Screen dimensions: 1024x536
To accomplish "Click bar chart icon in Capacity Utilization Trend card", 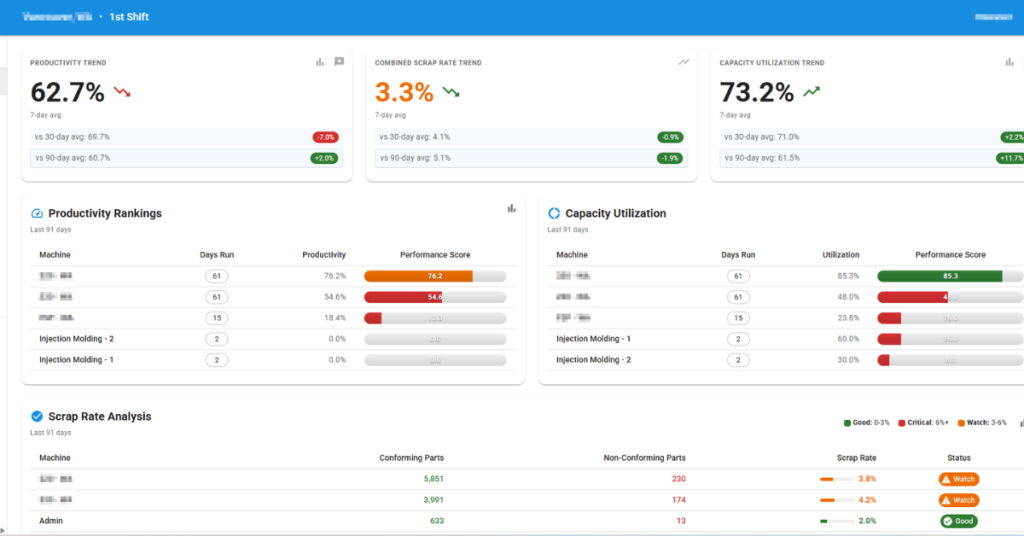I will coord(1009,62).
